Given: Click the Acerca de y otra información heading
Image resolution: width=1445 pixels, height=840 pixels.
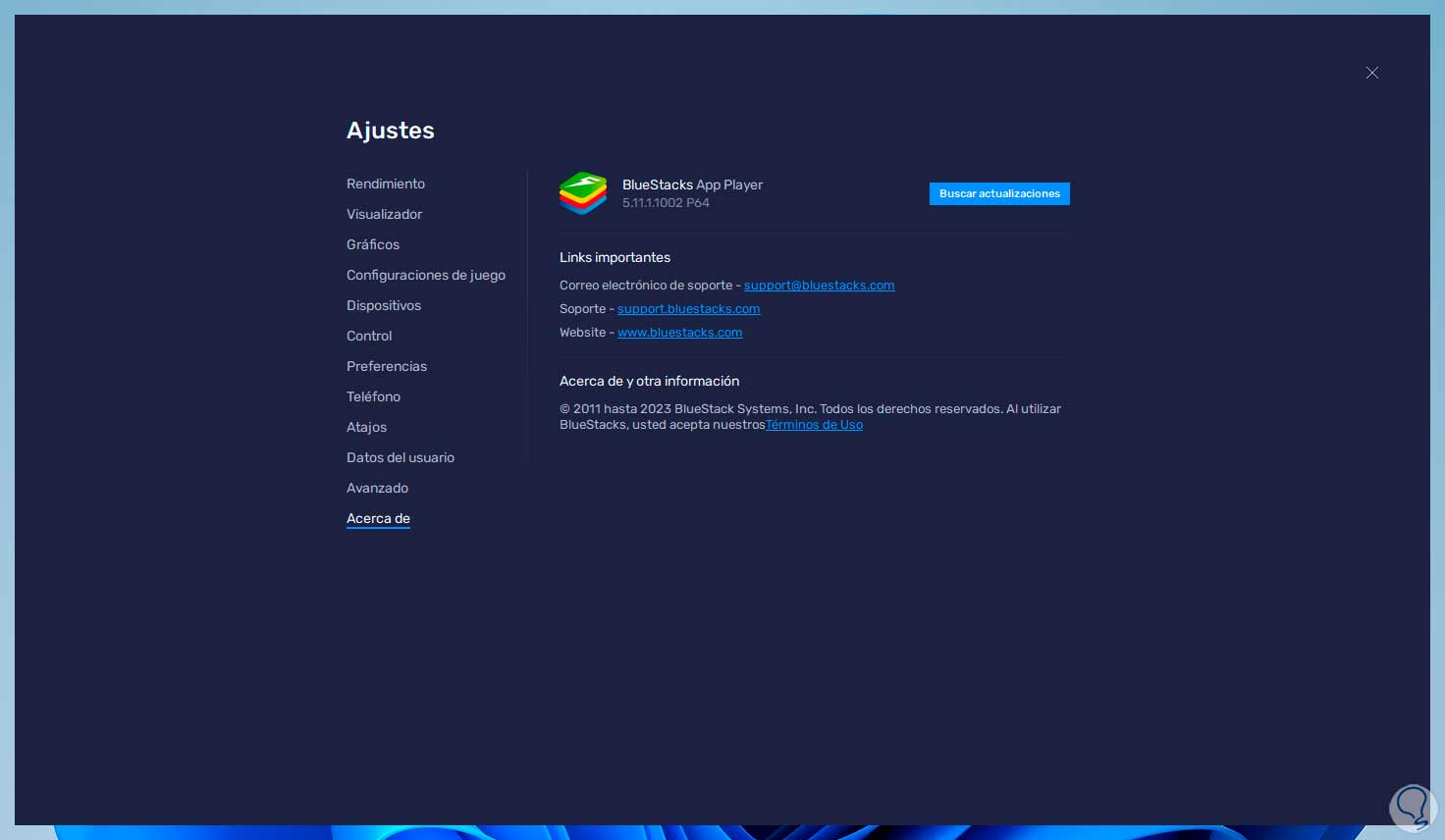Looking at the screenshot, I should (649, 381).
